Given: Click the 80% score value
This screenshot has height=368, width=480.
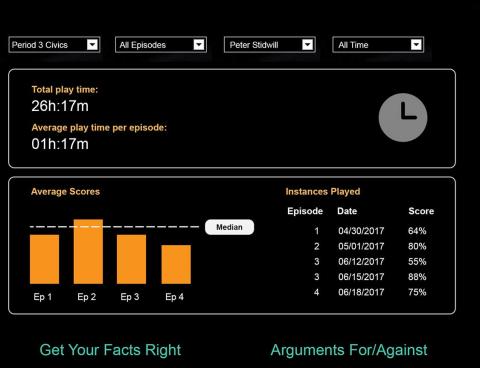Looking at the screenshot, I should pyautogui.click(x=417, y=246).
